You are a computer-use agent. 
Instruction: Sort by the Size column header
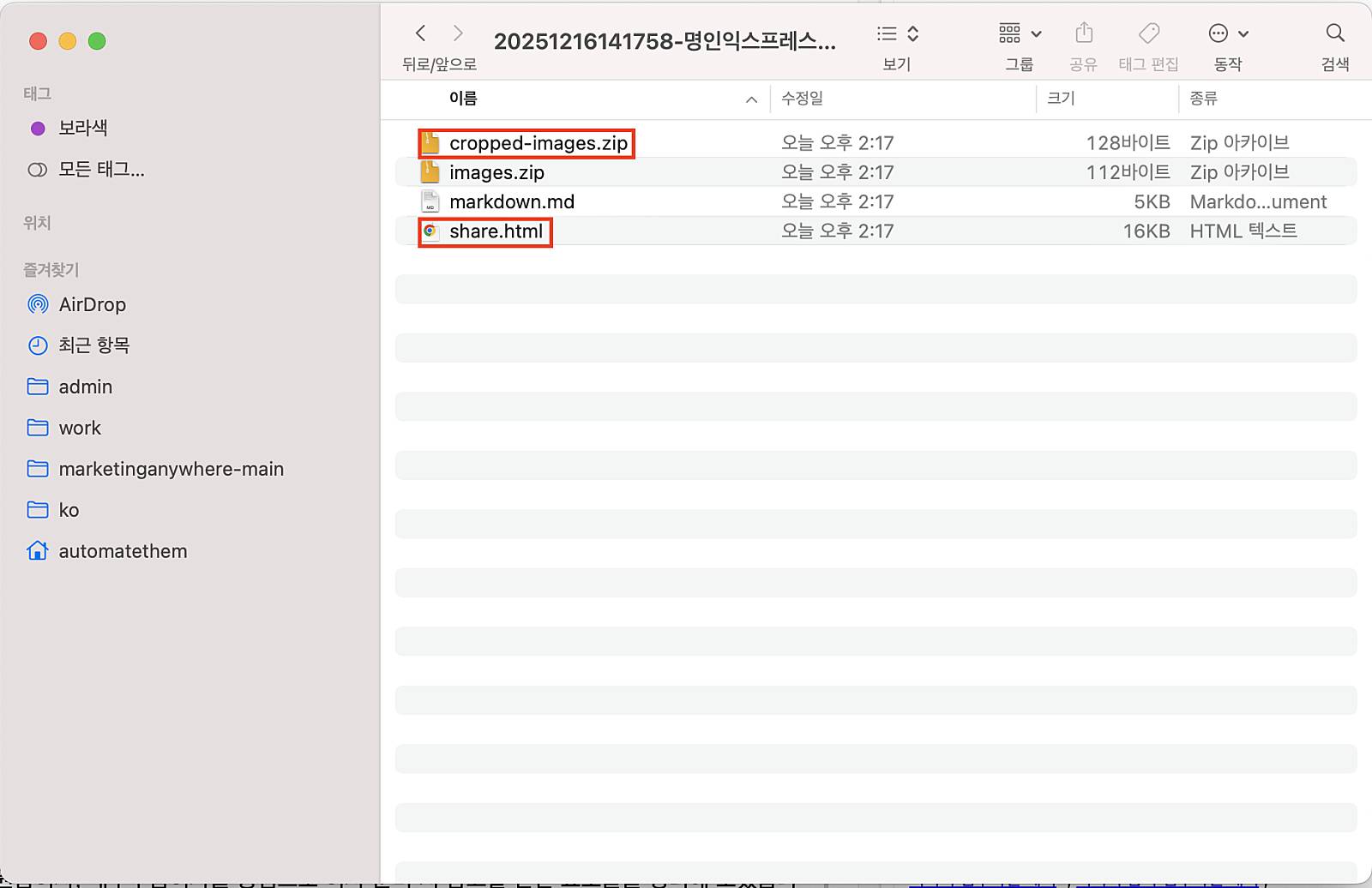coord(1061,99)
